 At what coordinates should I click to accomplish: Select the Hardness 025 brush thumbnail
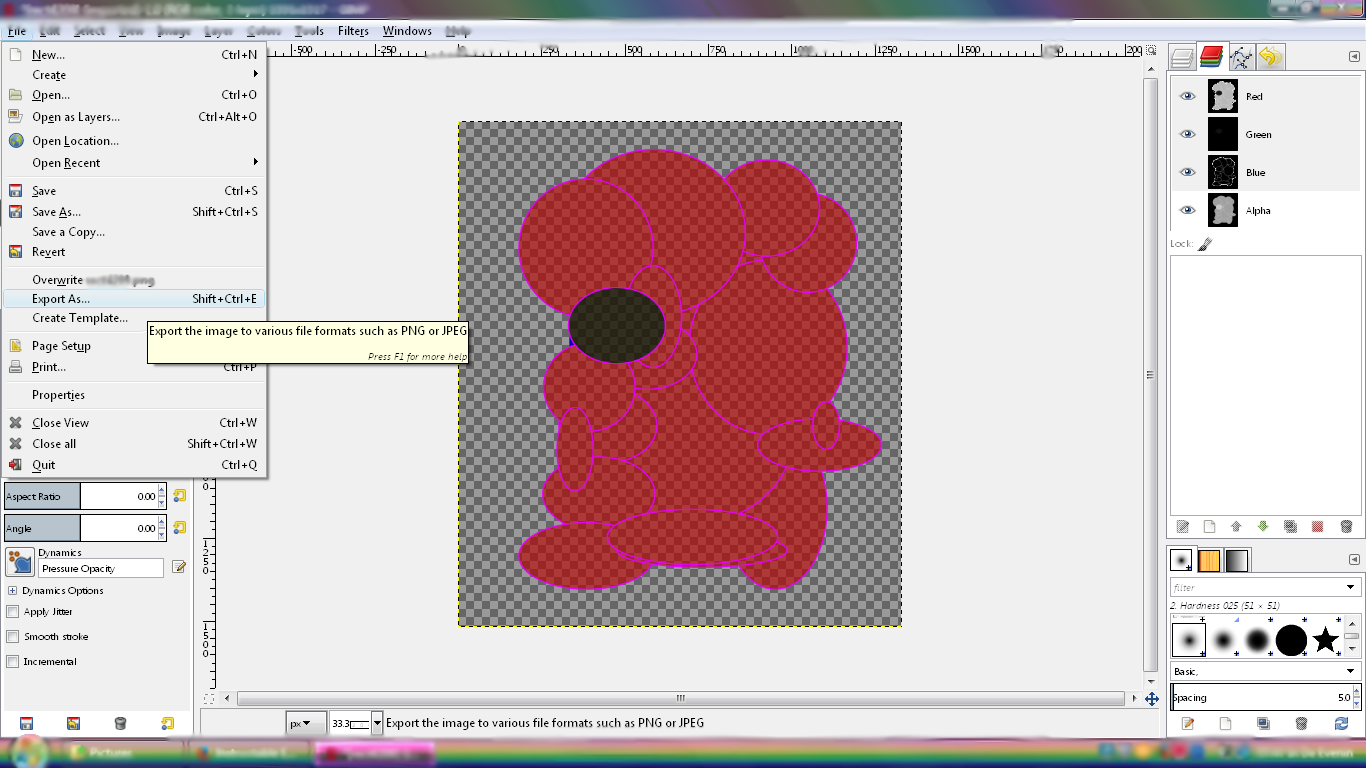coord(1189,639)
